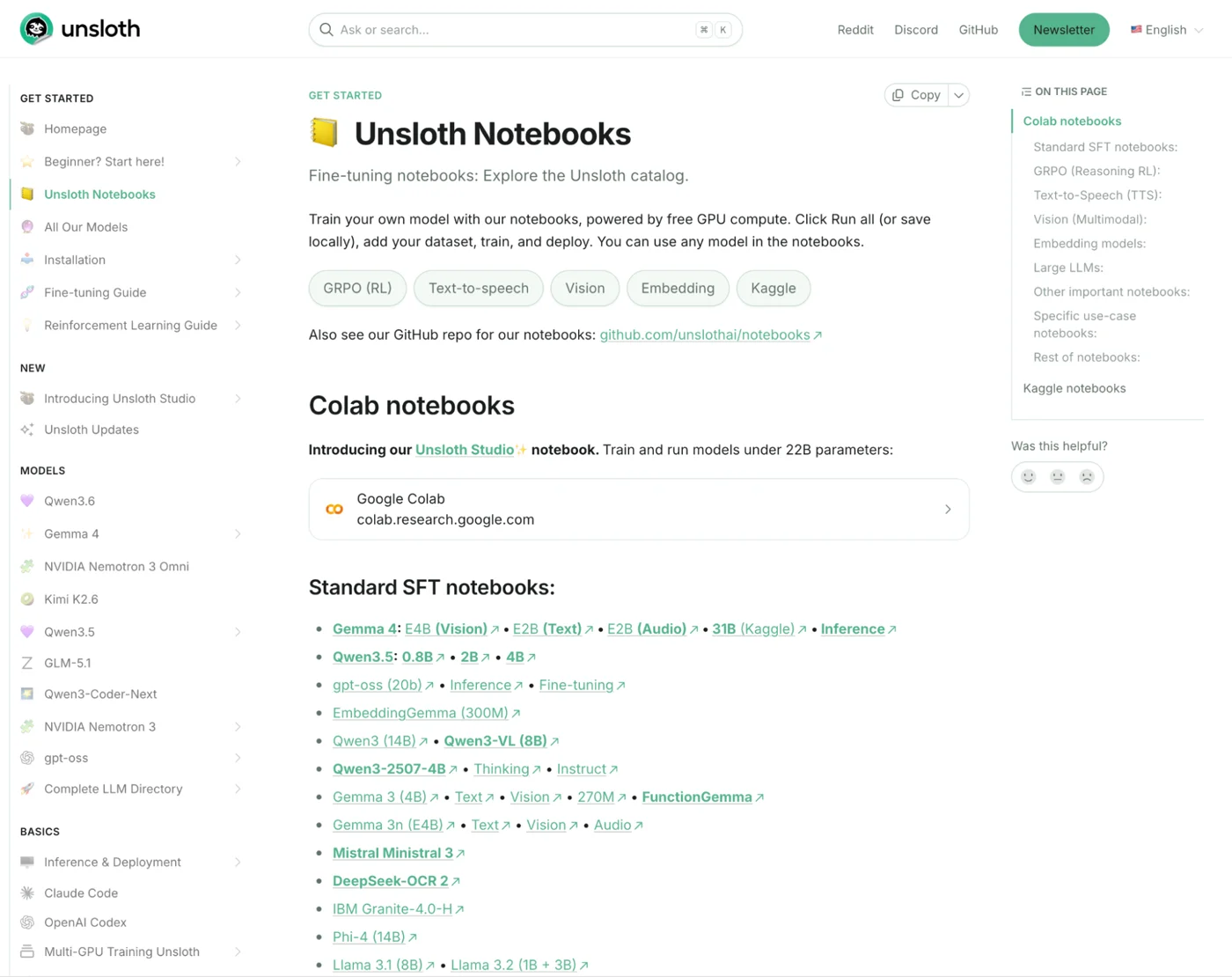Click the GLM-5.1 Z icon
The width and height of the screenshot is (1232, 977).
coord(27,663)
